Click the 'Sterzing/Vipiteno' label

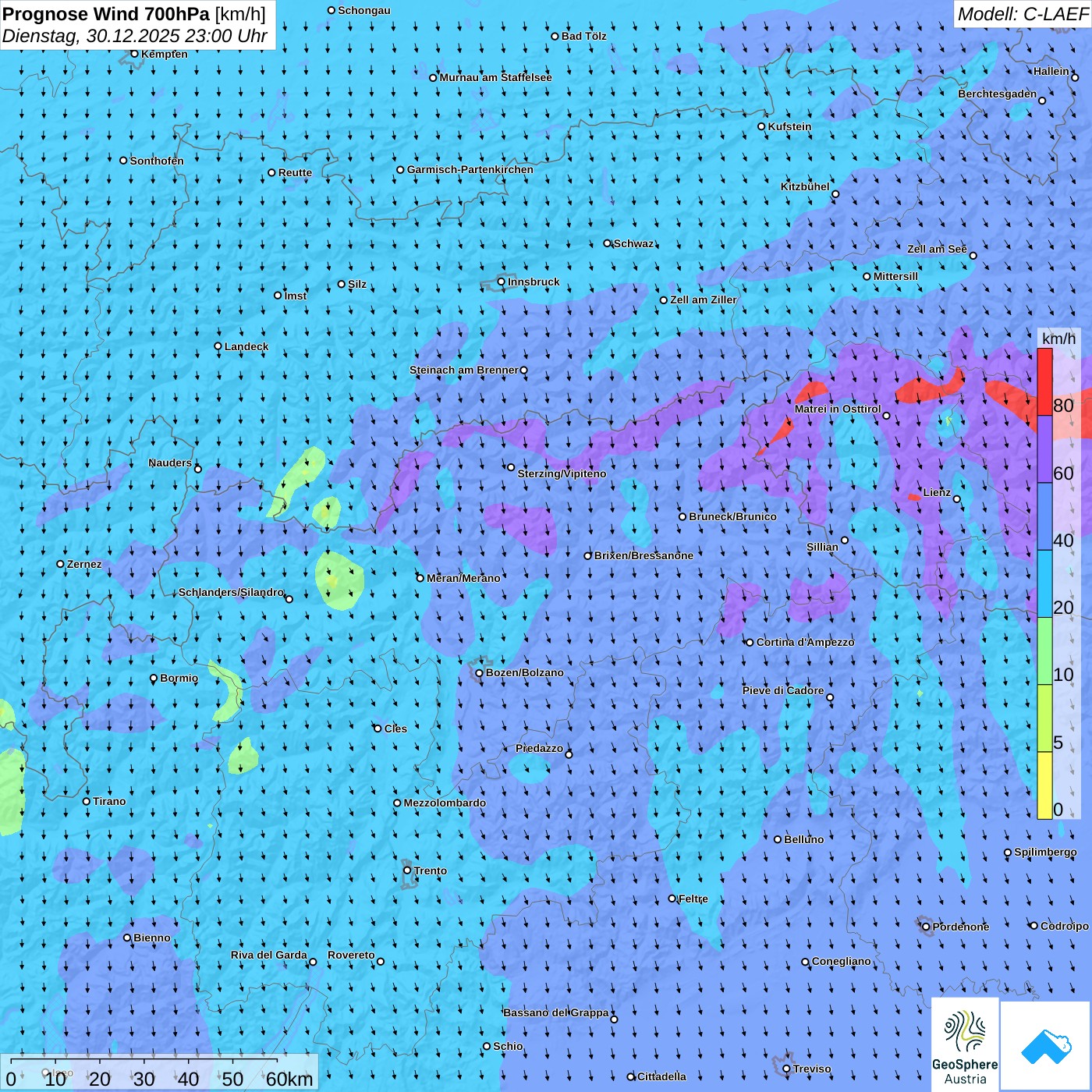(x=562, y=473)
